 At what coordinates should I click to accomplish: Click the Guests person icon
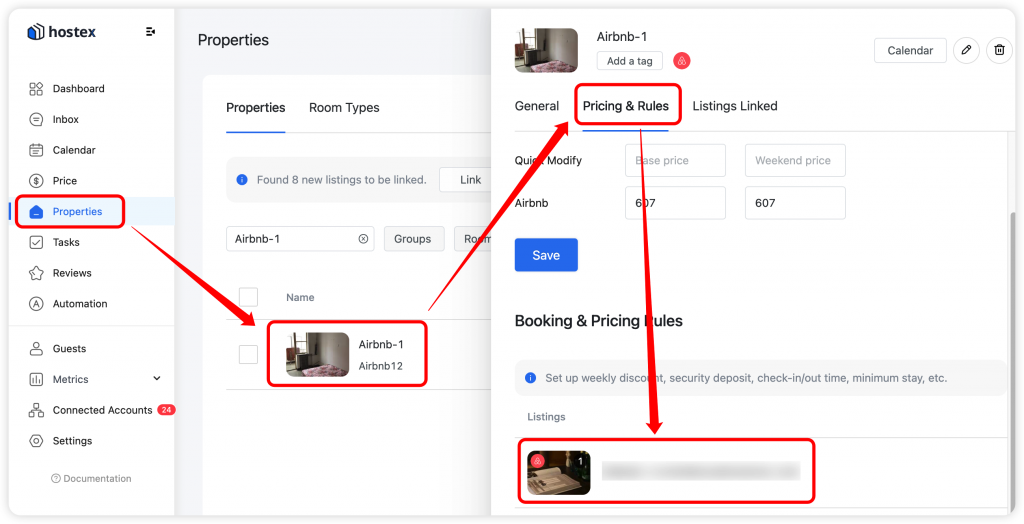(37, 349)
